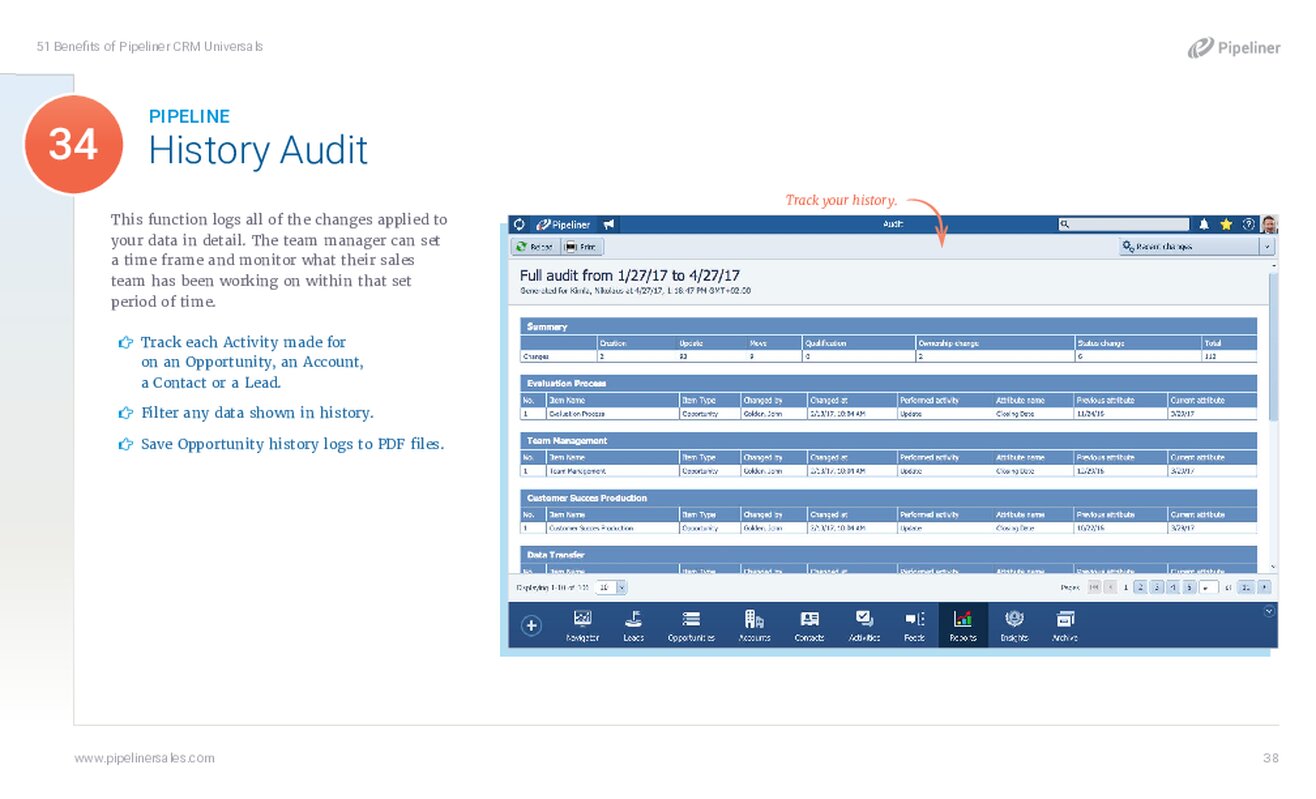Click the Reload button
The image size is (1316, 799).
click(535, 246)
